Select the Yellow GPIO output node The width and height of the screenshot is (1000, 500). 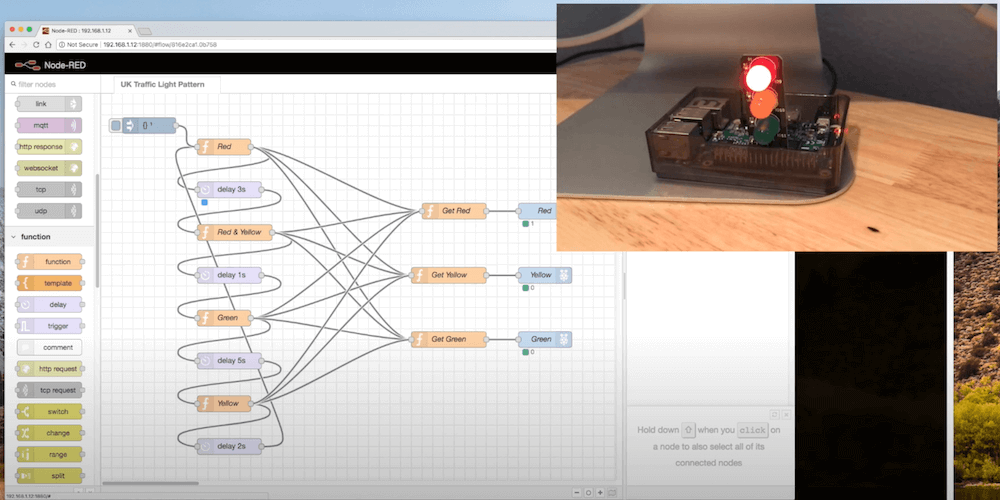click(545, 275)
